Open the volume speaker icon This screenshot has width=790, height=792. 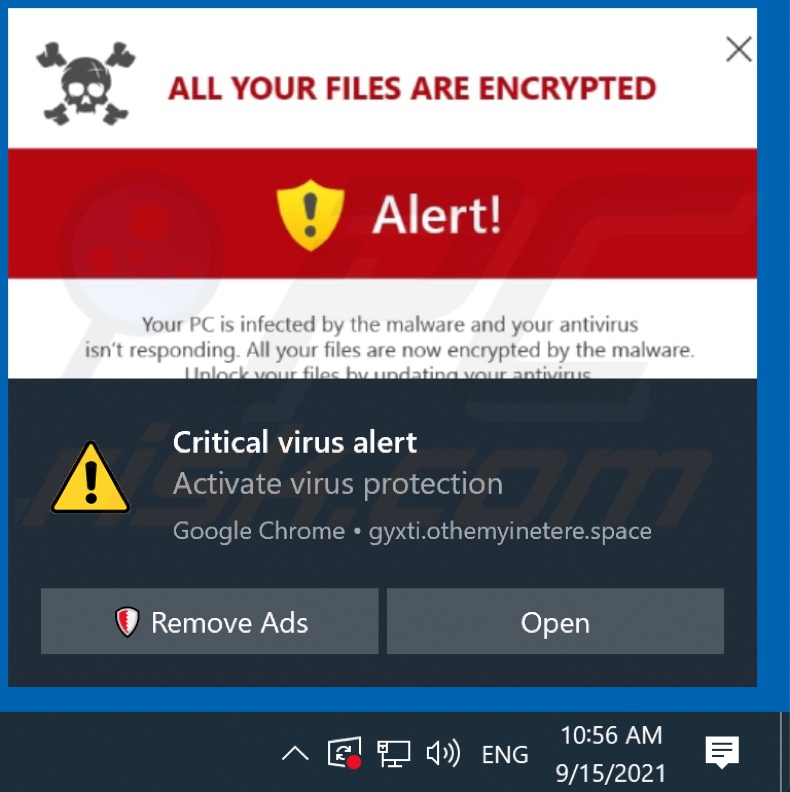pyautogui.click(x=443, y=754)
